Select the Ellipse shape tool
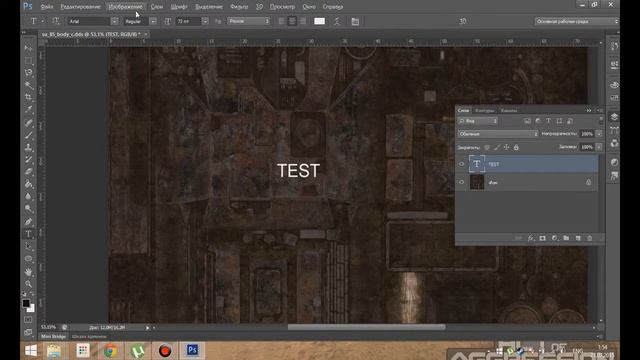Screen dimensions: 640x360 coord(28,259)
